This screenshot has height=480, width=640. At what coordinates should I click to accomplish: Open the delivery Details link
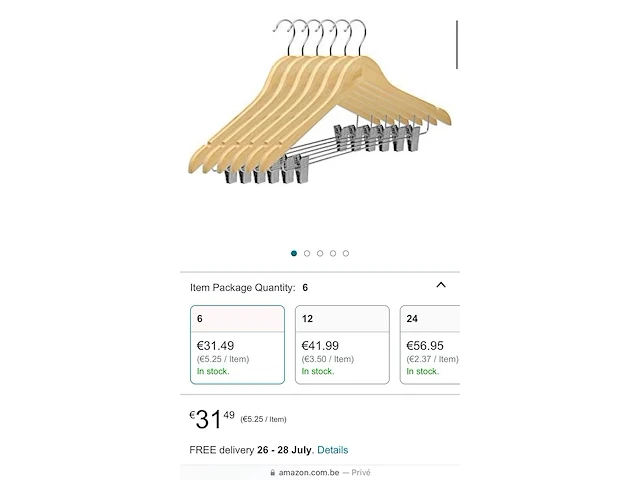[x=333, y=450]
